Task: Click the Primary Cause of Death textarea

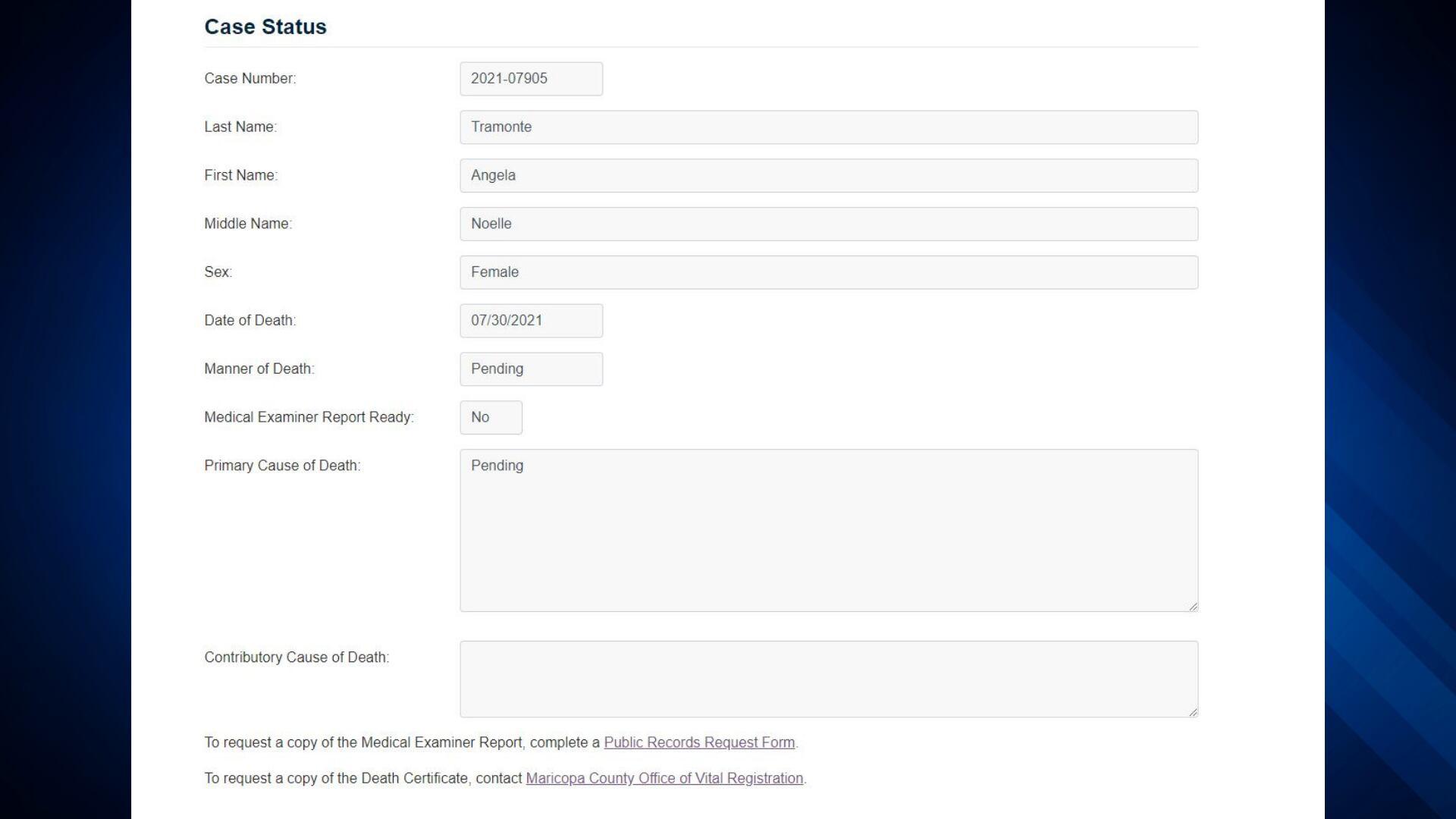Action: coord(828,531)
